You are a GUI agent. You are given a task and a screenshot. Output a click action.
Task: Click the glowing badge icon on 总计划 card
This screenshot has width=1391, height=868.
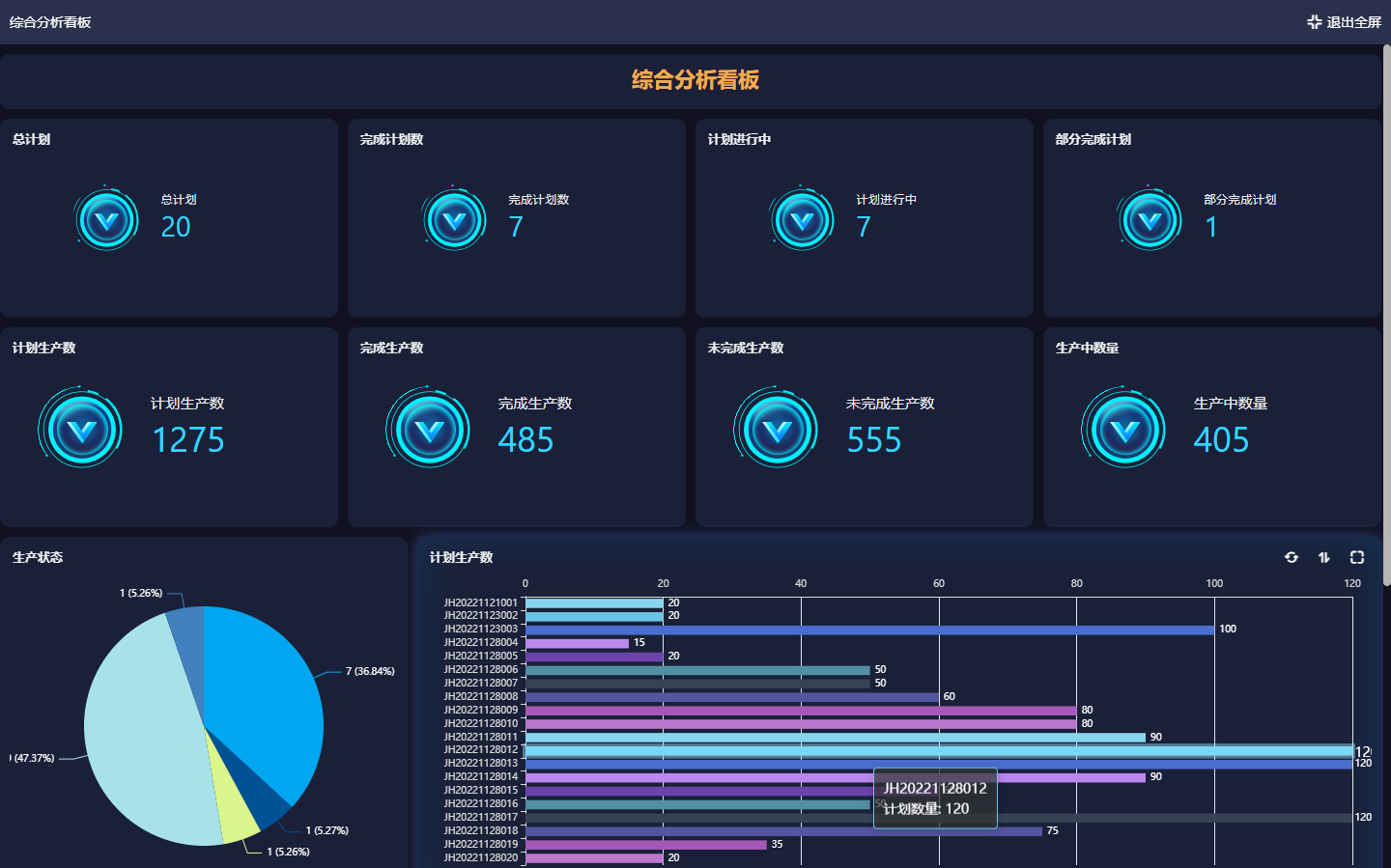tap(106, 219)
